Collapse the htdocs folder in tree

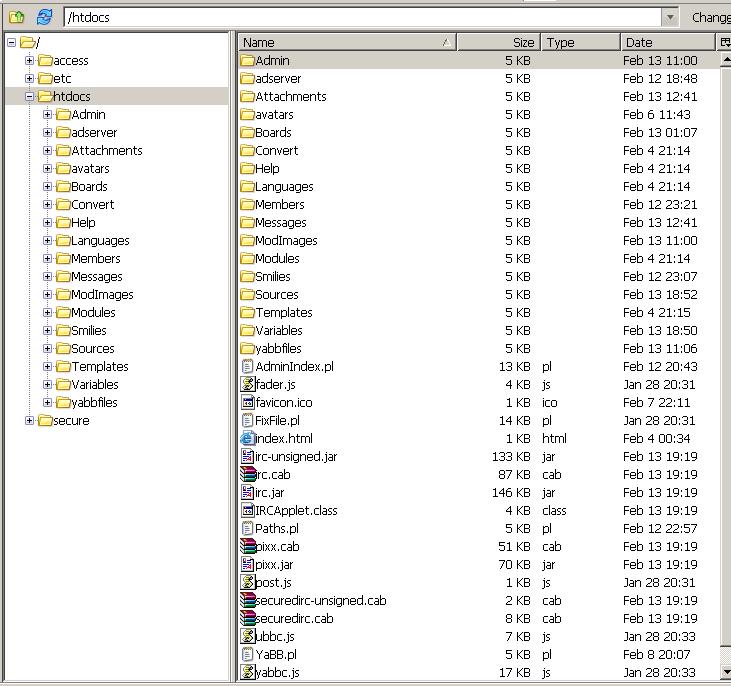29,97
